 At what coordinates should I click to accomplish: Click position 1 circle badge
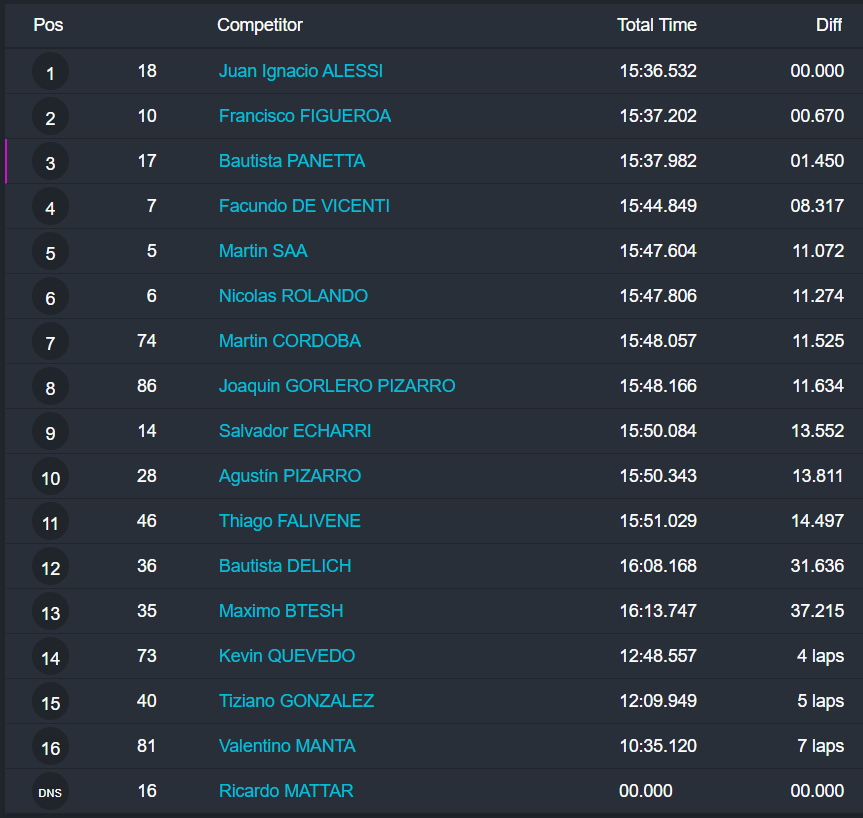50,73
